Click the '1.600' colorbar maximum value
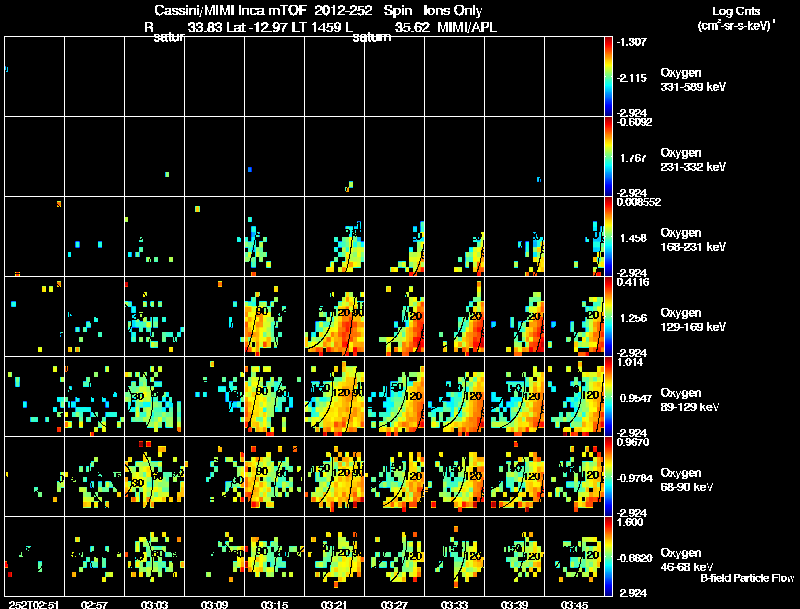Viewport: 800px width, 609px height. [x=630, y=522]
